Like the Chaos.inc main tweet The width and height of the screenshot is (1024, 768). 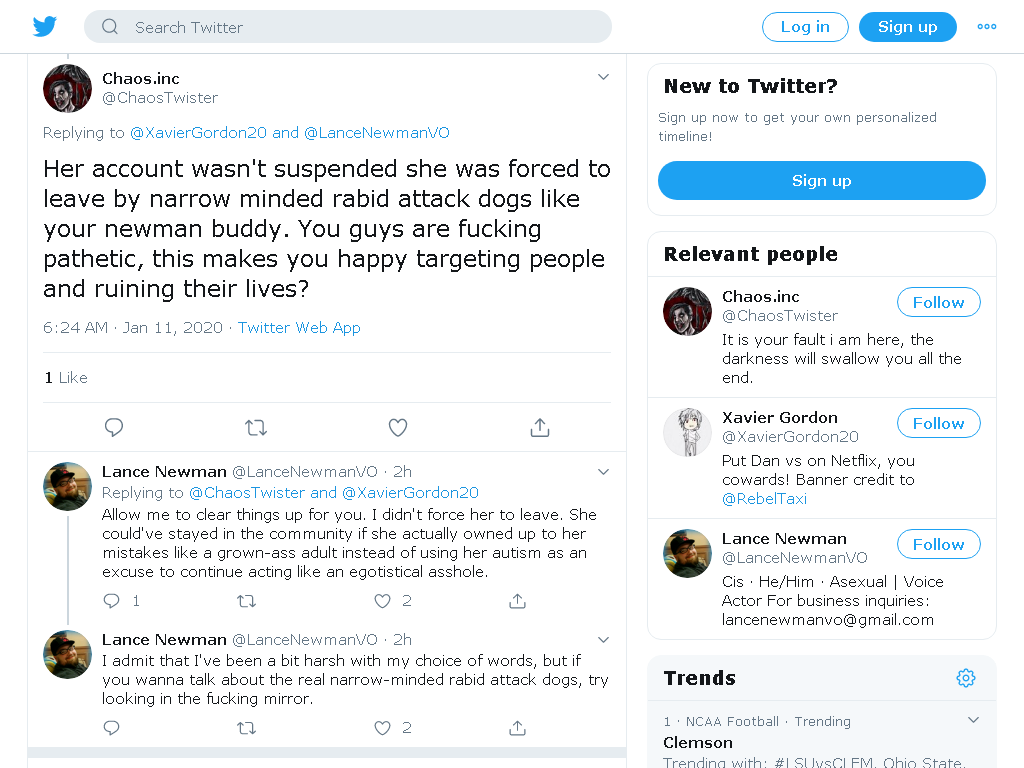point(398,428)
